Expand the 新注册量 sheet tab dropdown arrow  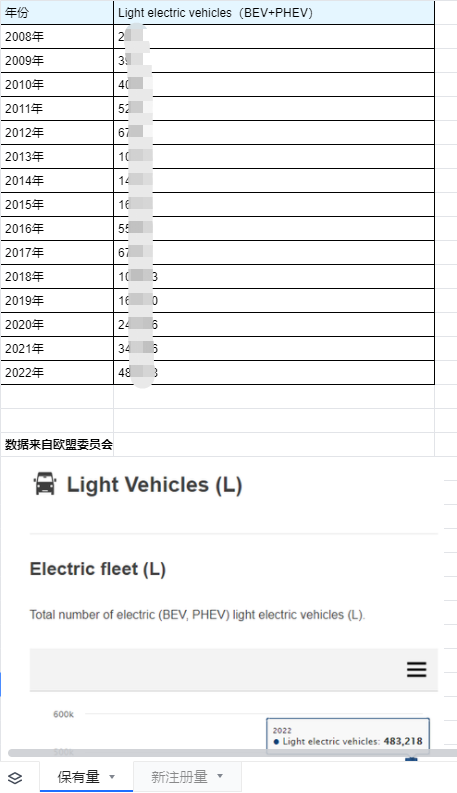coord(220,776)
